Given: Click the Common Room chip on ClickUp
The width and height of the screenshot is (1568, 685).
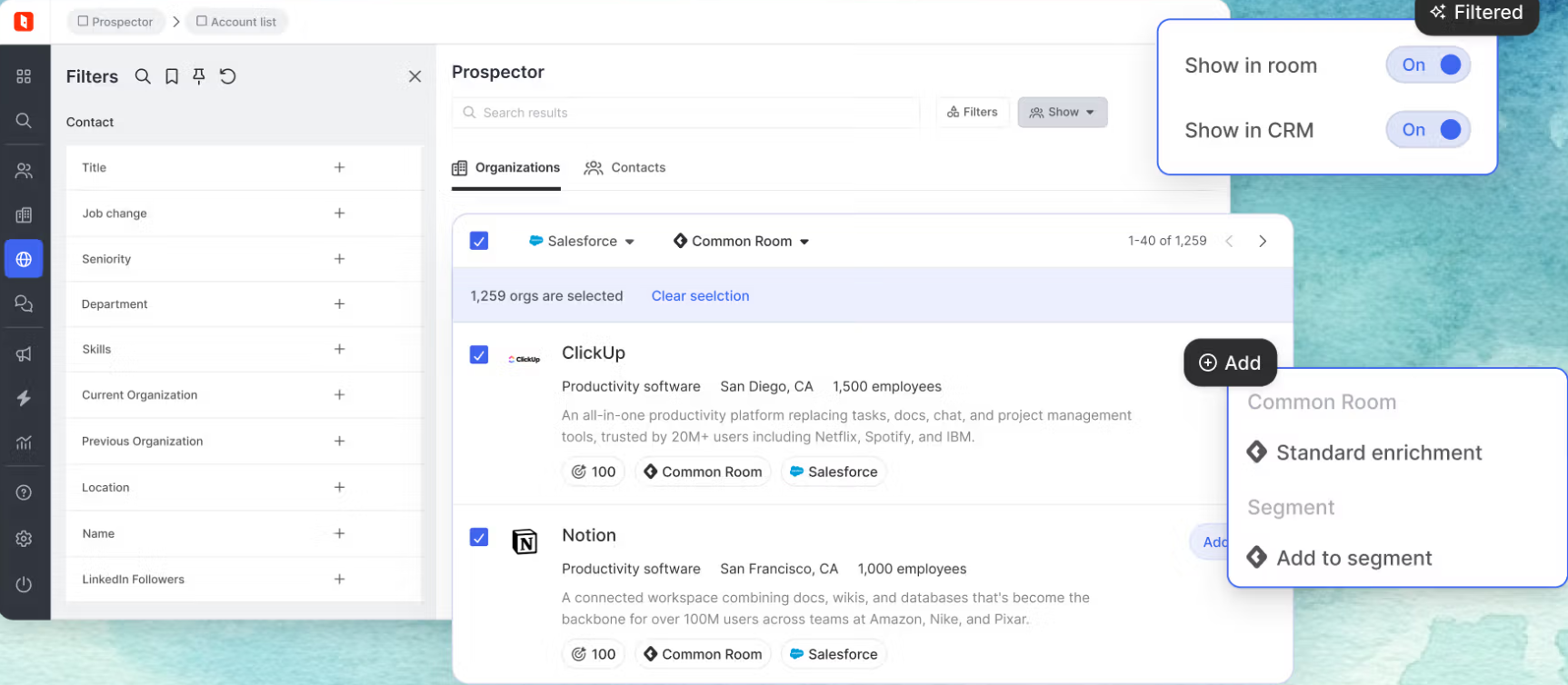Looking at the screenshot, I should pyautogui.click(x=703, y=472).
